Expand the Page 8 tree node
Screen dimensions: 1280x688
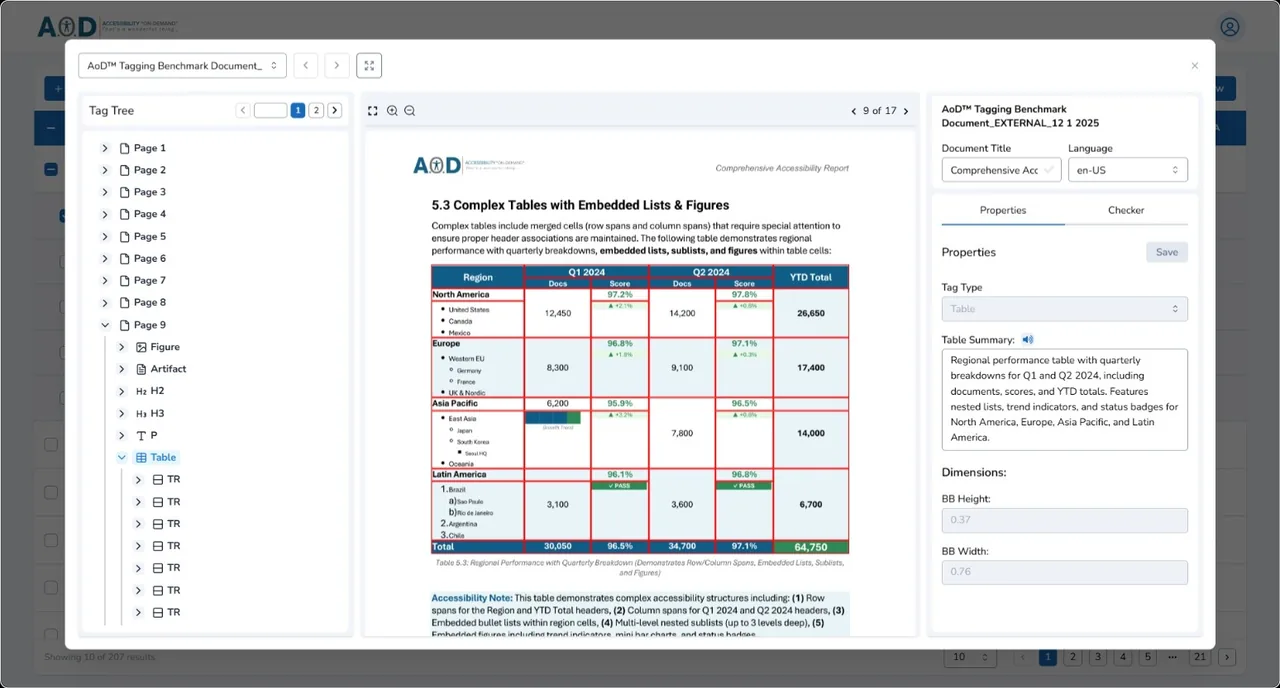(105, 302)
